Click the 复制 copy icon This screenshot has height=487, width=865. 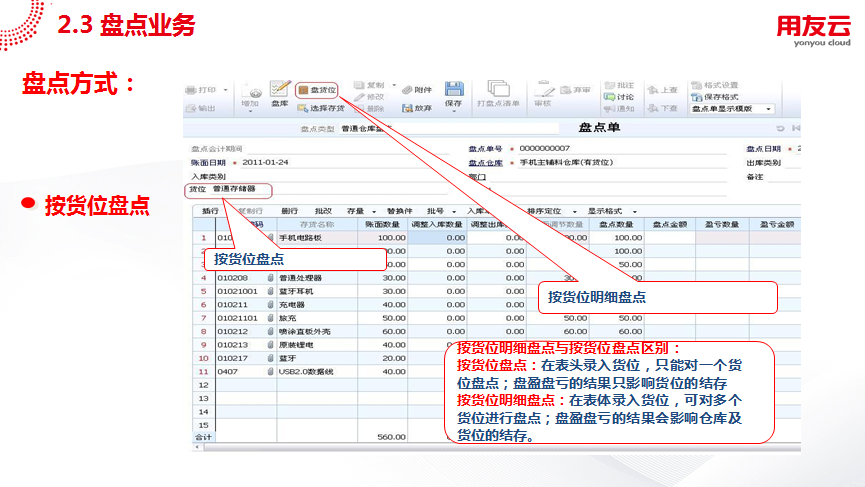[359, 85]
